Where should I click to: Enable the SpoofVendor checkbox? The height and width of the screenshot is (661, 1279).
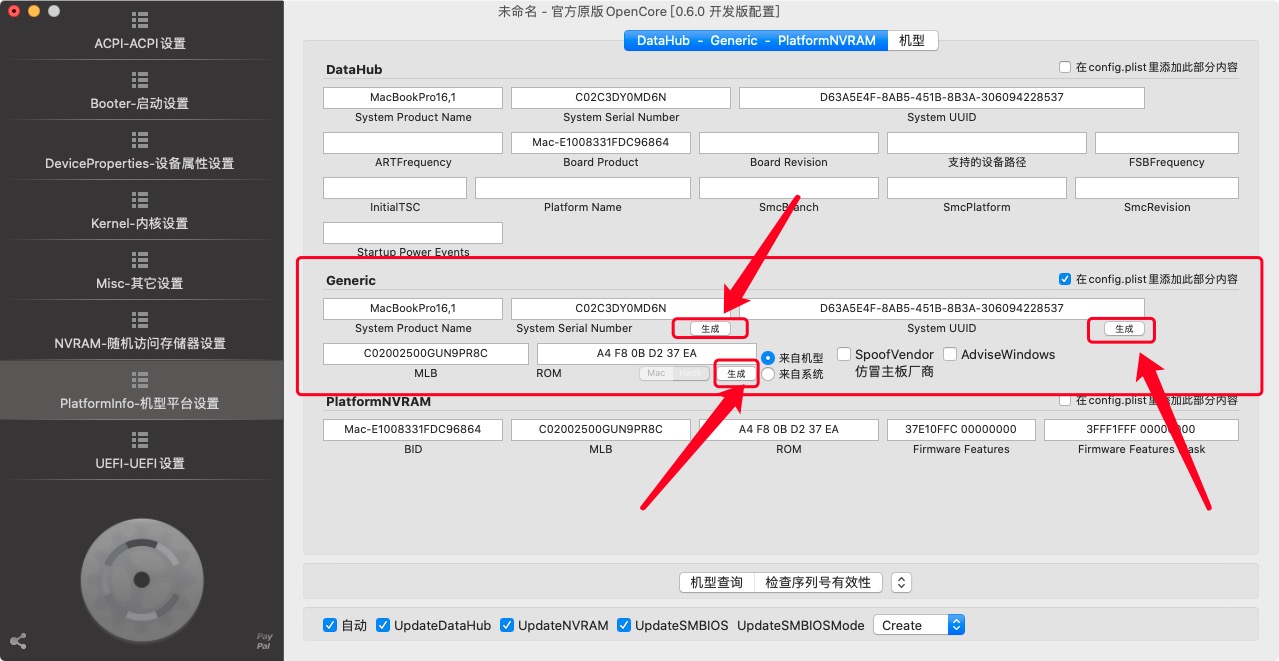pyautogui.click(x=844, y=354)
